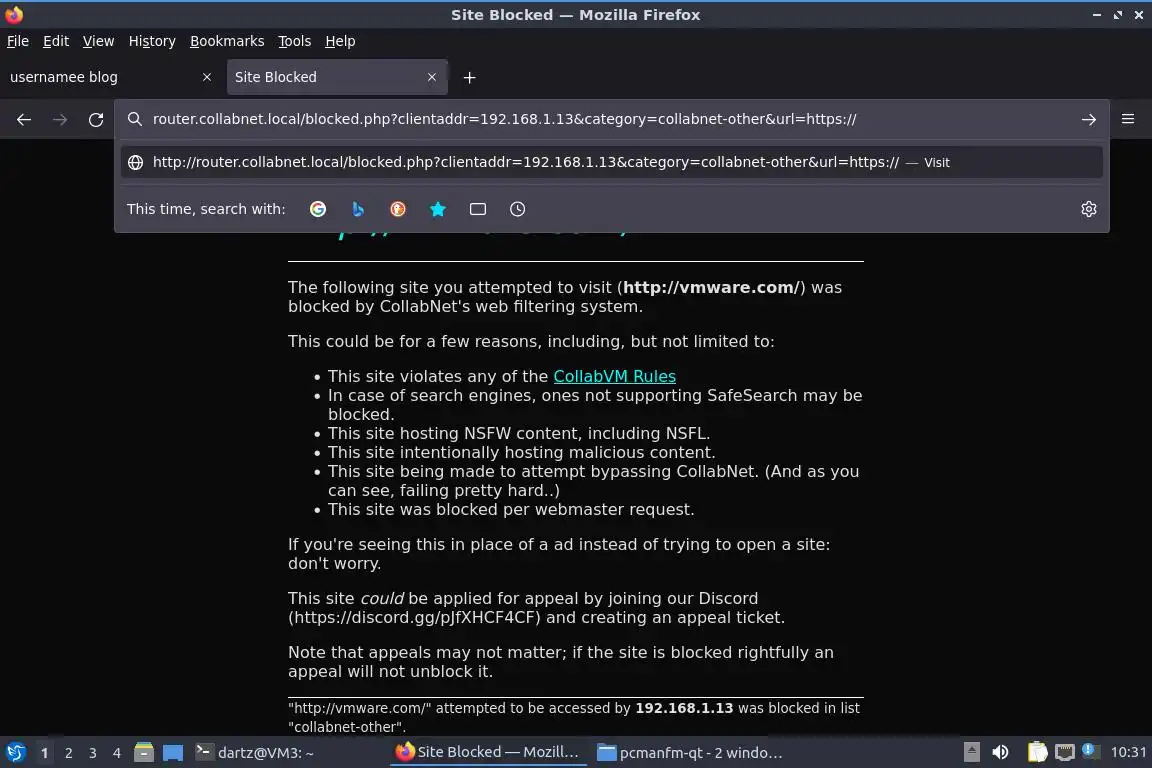1152x768 pixels.
Task: Select the Site Blocked tab
Action: (337, 77)
